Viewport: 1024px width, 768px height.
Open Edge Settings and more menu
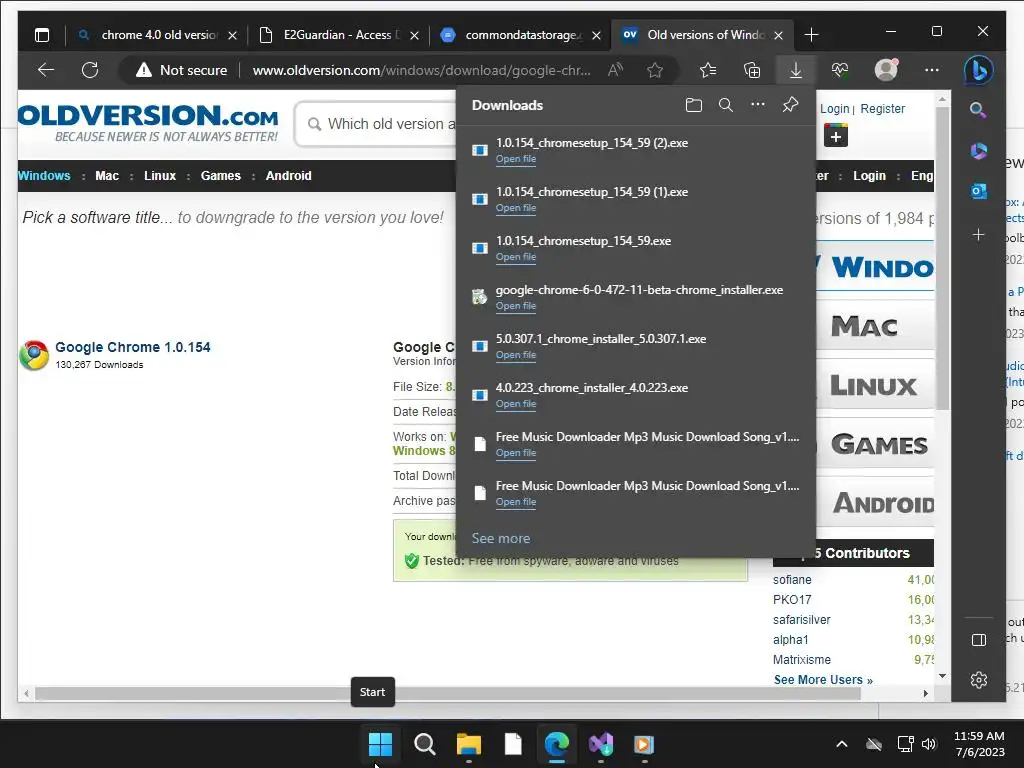932,70
